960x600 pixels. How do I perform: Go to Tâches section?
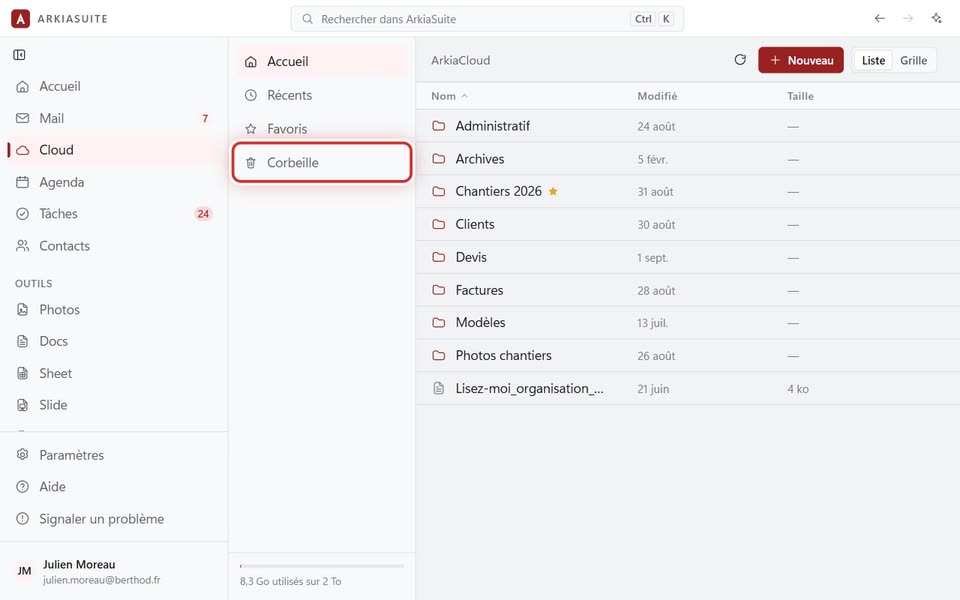(x=114, y=214)
